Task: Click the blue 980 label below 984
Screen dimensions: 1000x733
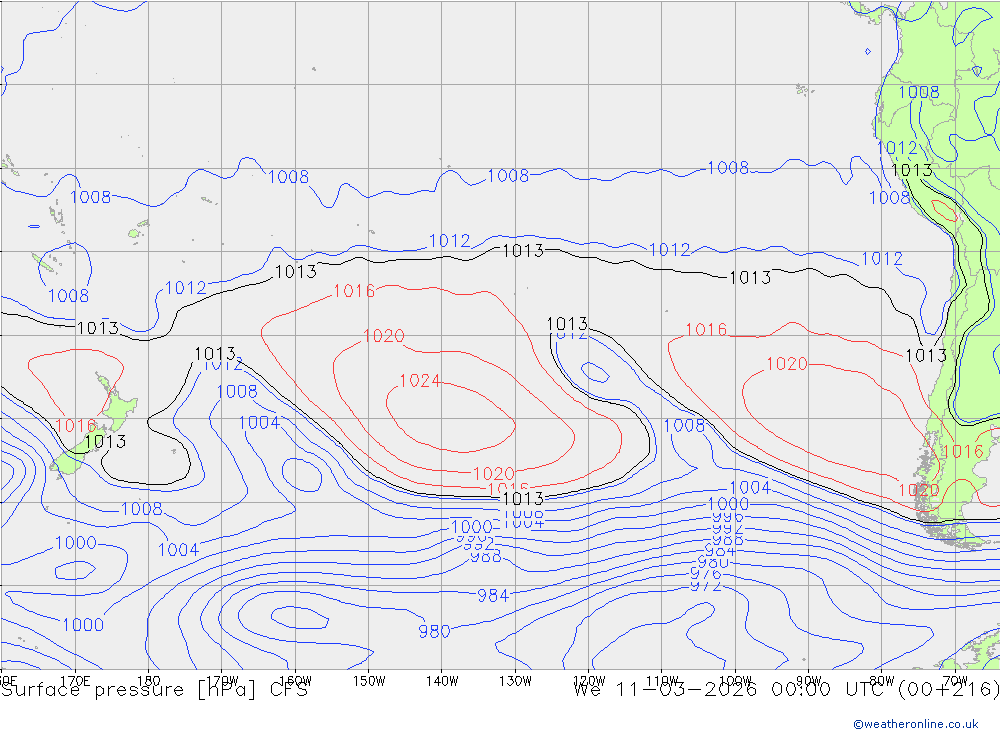Action: [434, 631]
